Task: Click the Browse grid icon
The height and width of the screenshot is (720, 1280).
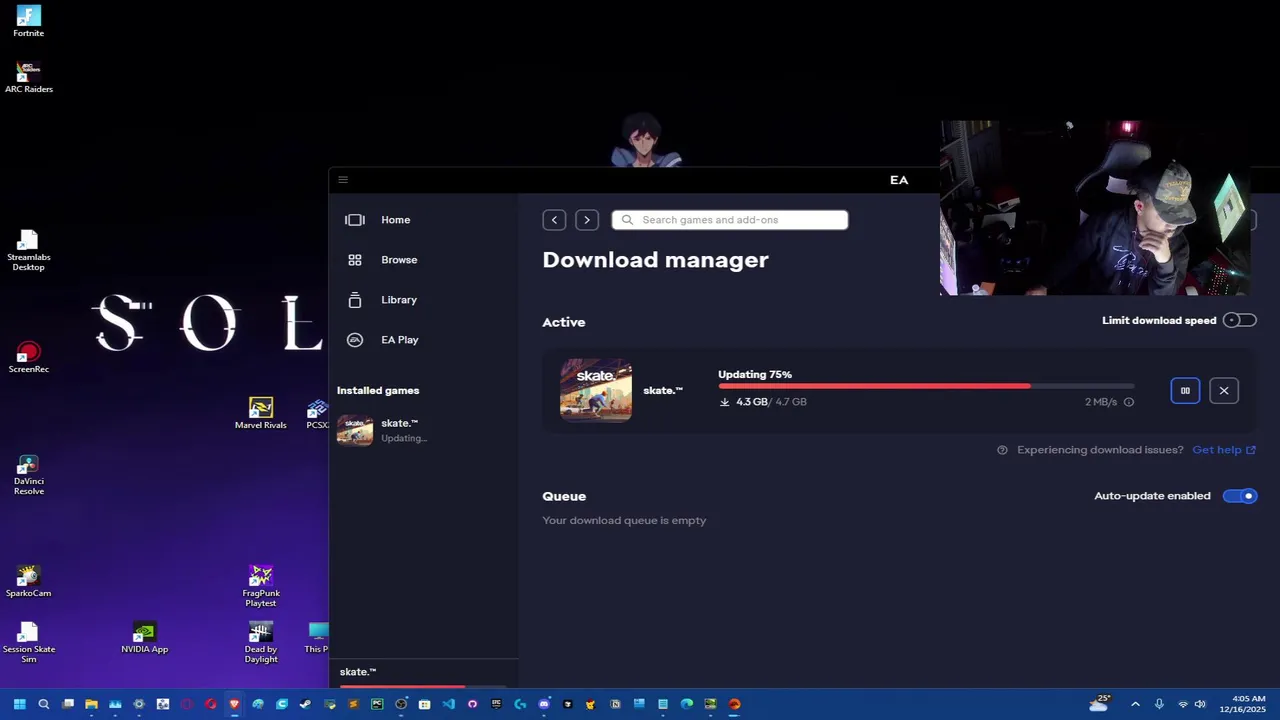Action: coord(355,260)
